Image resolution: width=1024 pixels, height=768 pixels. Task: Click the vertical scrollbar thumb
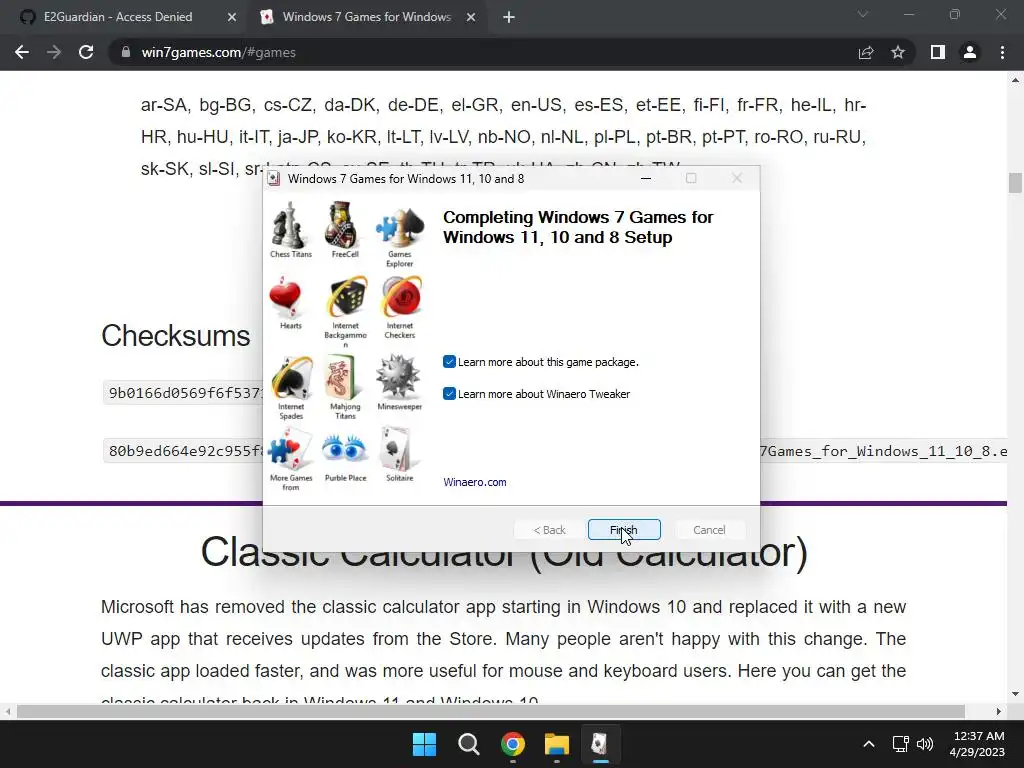coord(1015,182)
